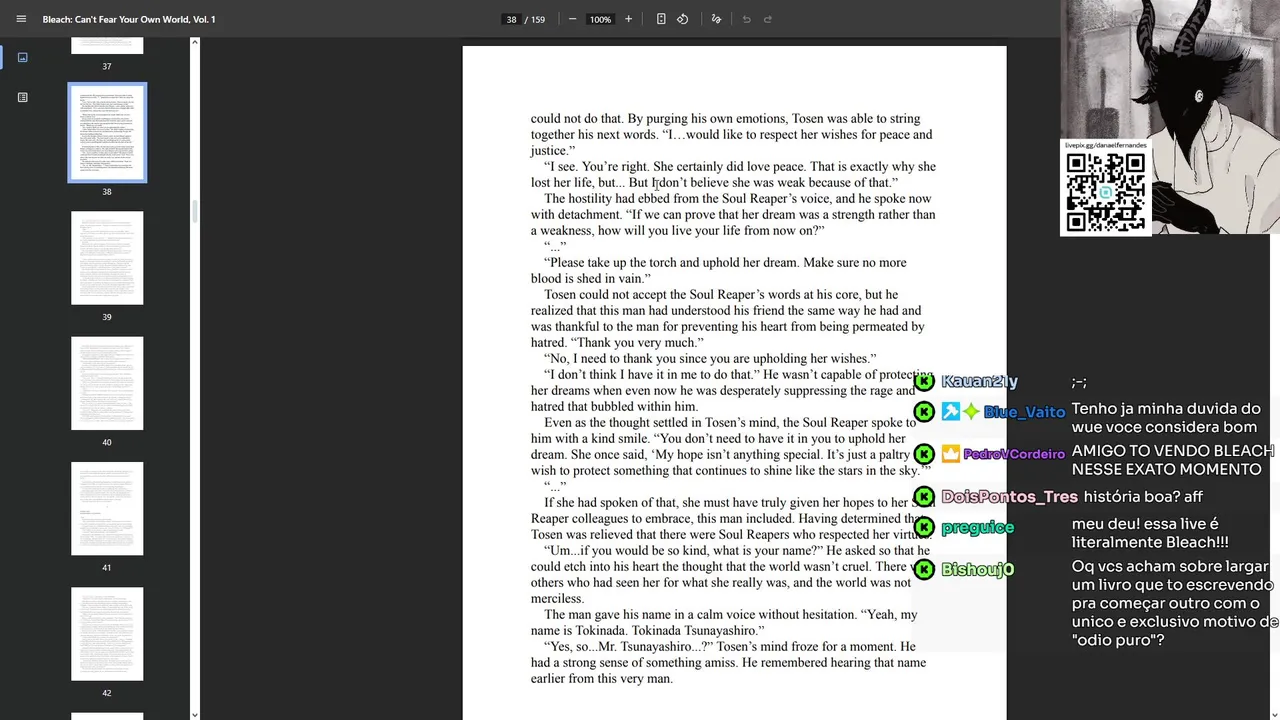Viewport: 1280px width, 720px height.
Task: Click chat username preguice
Action: 977,527
